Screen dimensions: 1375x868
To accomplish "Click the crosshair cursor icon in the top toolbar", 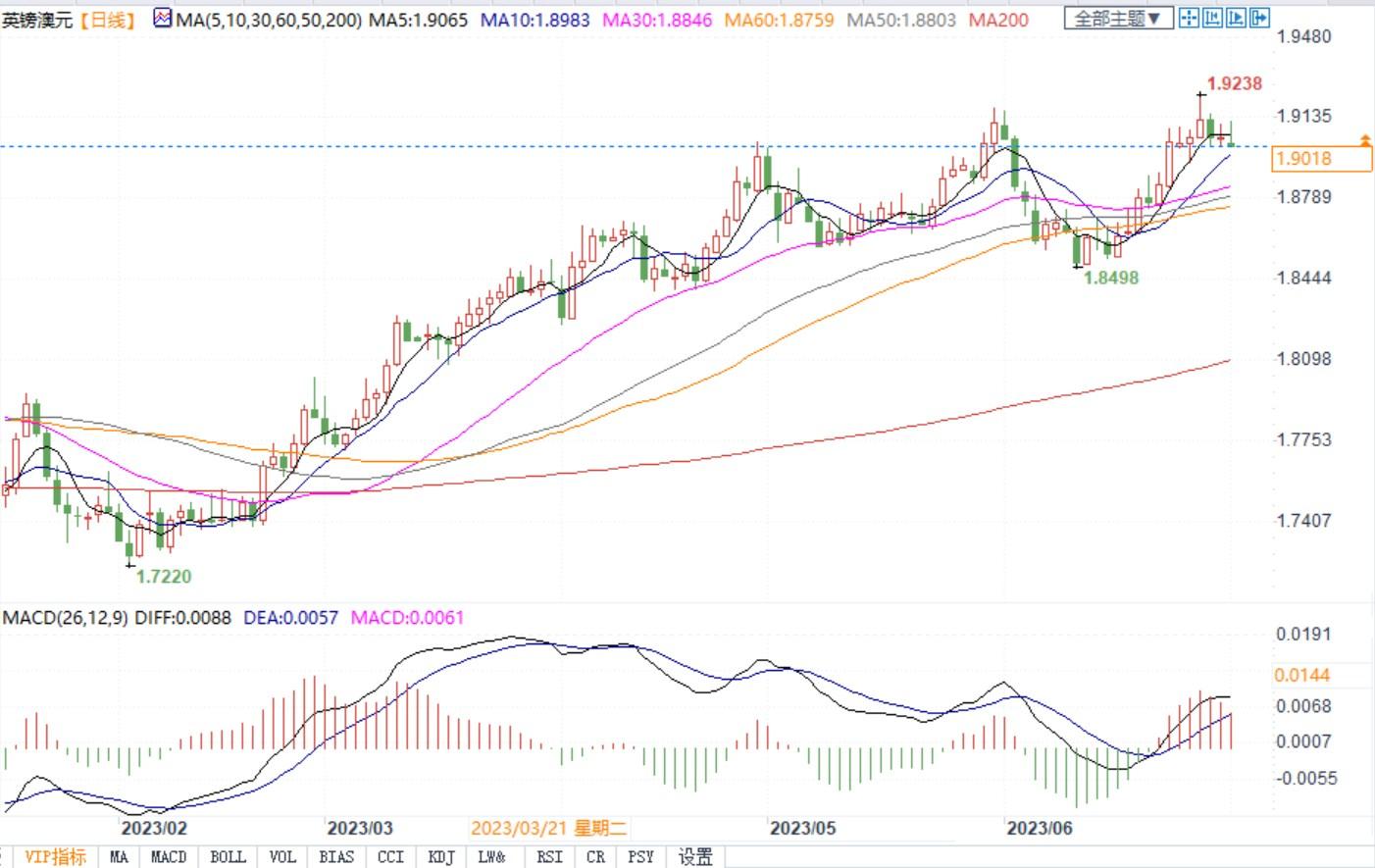I will tap(1189, 18).
